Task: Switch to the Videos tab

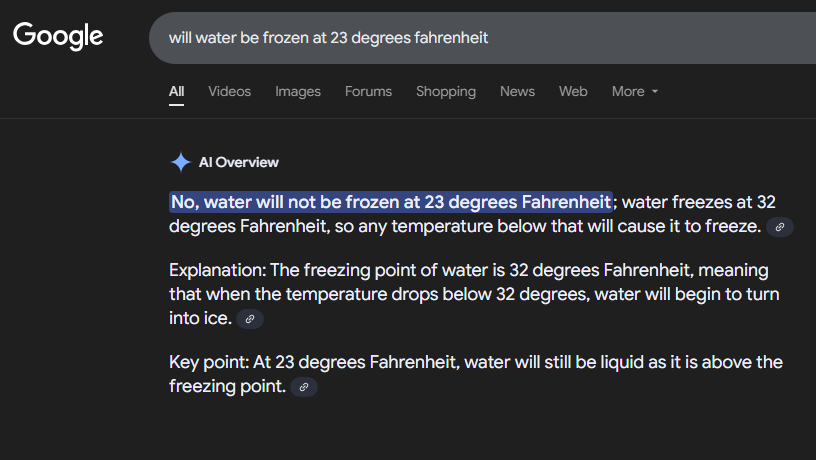Action: tap(229, 91)
